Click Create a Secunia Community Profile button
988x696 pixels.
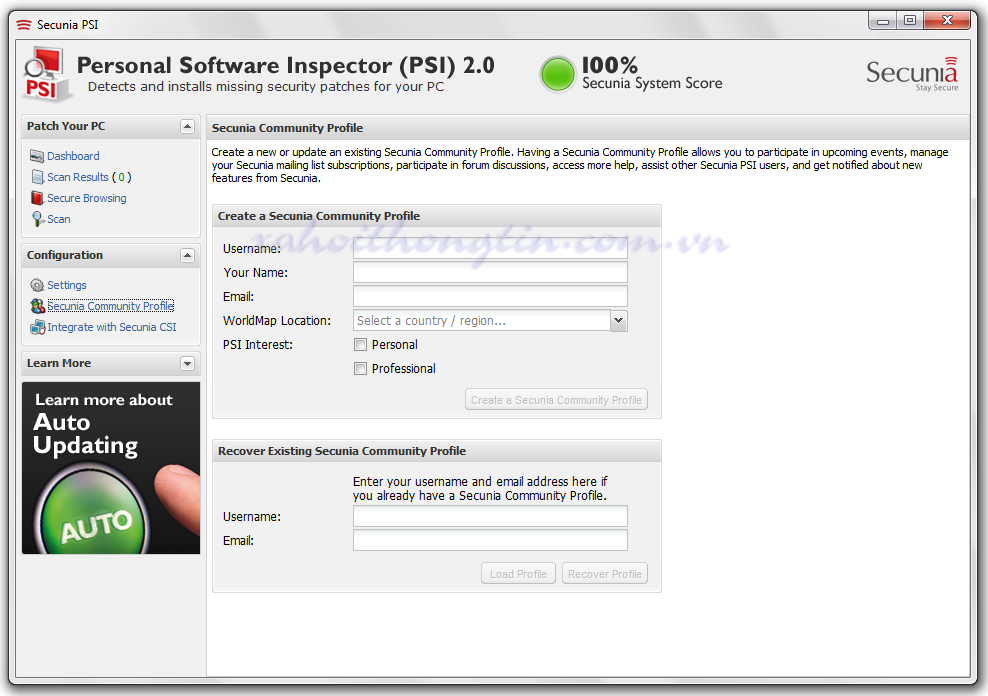556,400
